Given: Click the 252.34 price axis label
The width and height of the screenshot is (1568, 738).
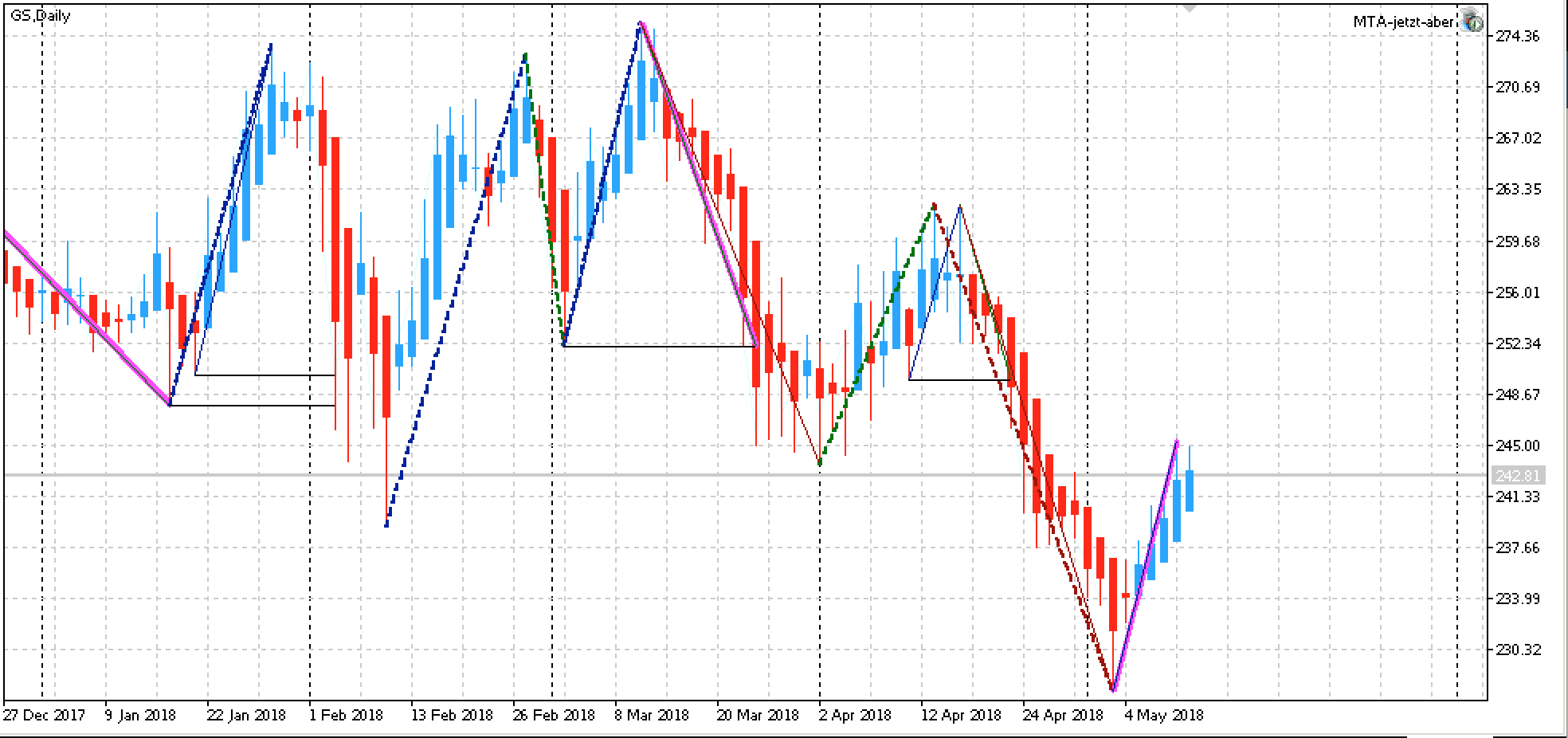Looking at the screenshot, I should [1518, 343].
